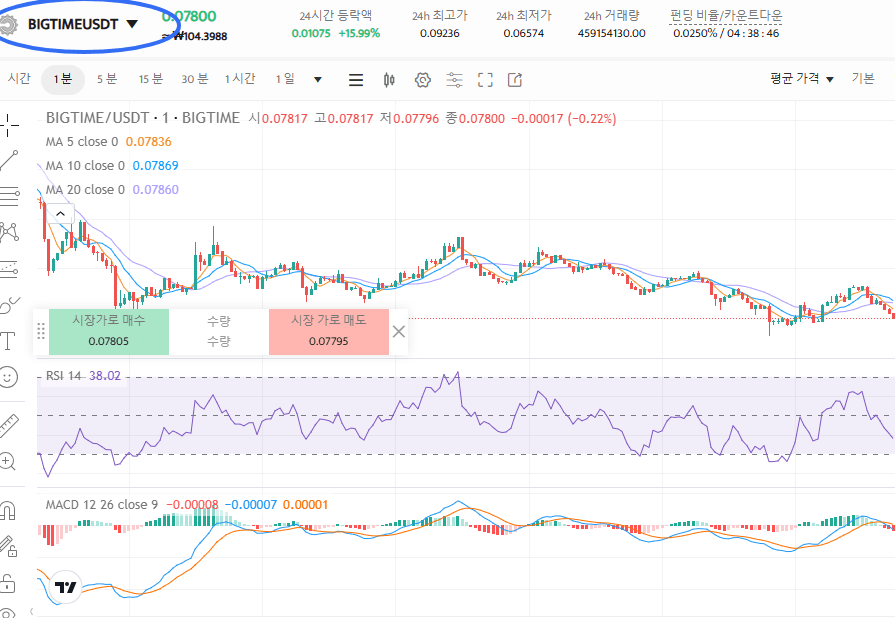The width and height of the screenshot is (895, 618).
Task: Open the candlestick chart type icon
Action: (x=389, y=80)
